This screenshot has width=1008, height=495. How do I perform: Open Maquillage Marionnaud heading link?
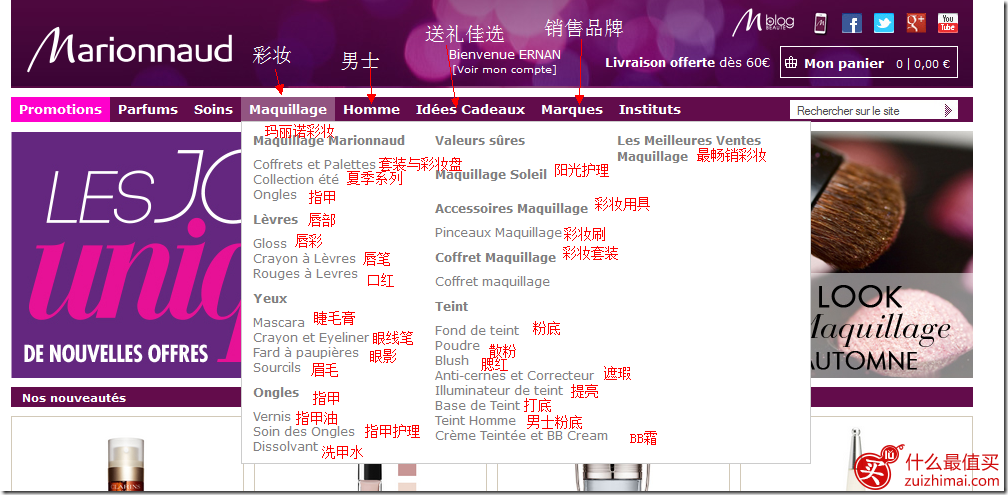tap(329, 140)
